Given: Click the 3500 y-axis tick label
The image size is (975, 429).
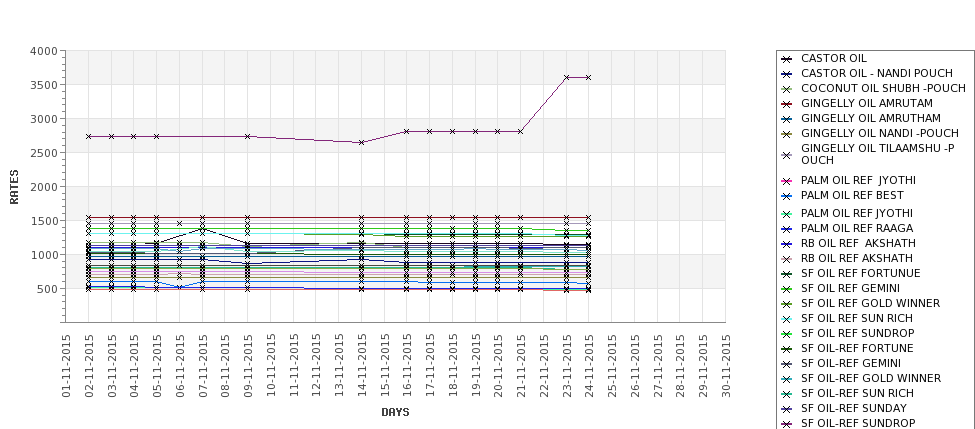Looking at the screenshot, I should point(44,85).
